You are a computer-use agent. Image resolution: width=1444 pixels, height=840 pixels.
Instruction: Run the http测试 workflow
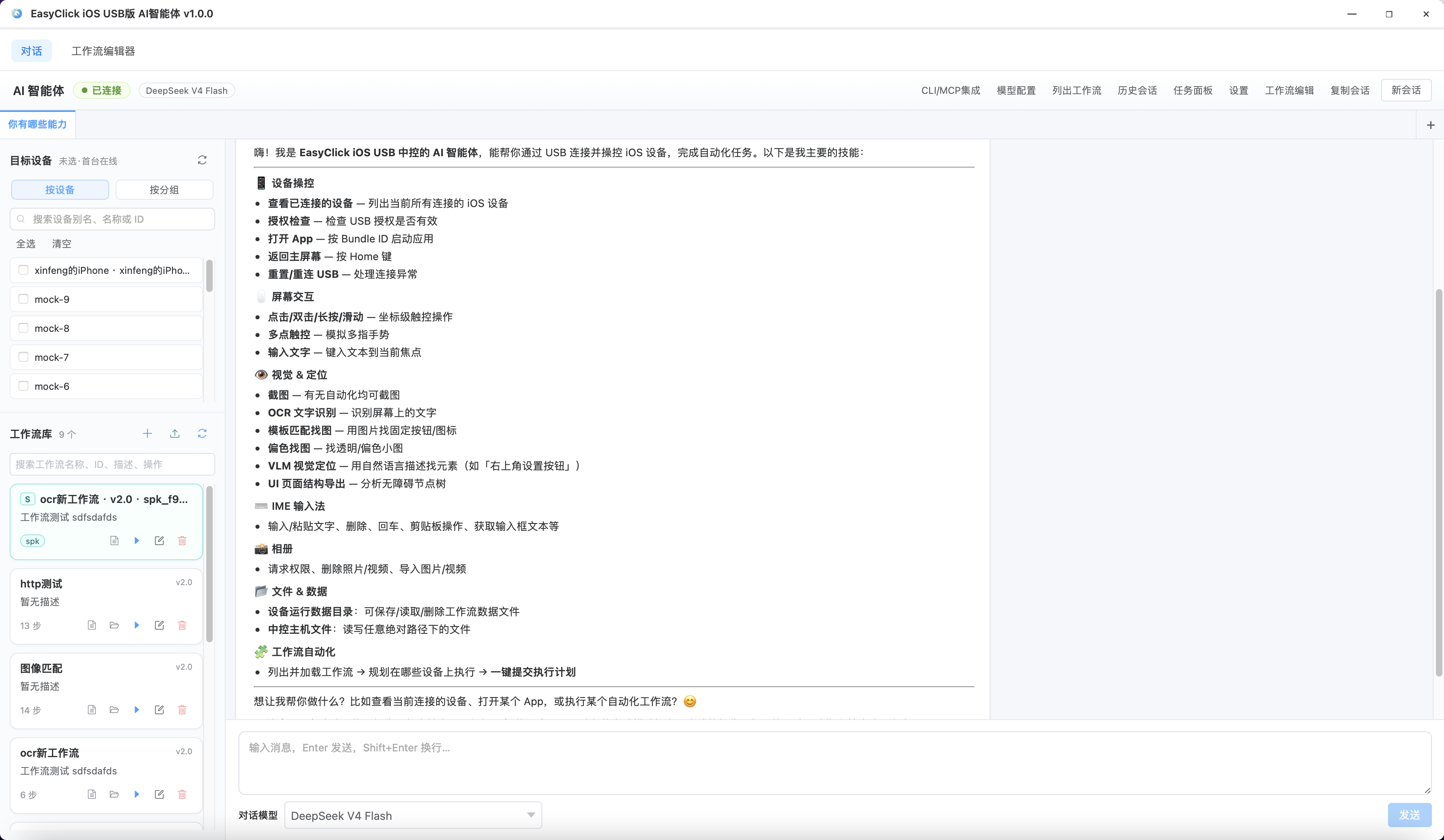136,625
